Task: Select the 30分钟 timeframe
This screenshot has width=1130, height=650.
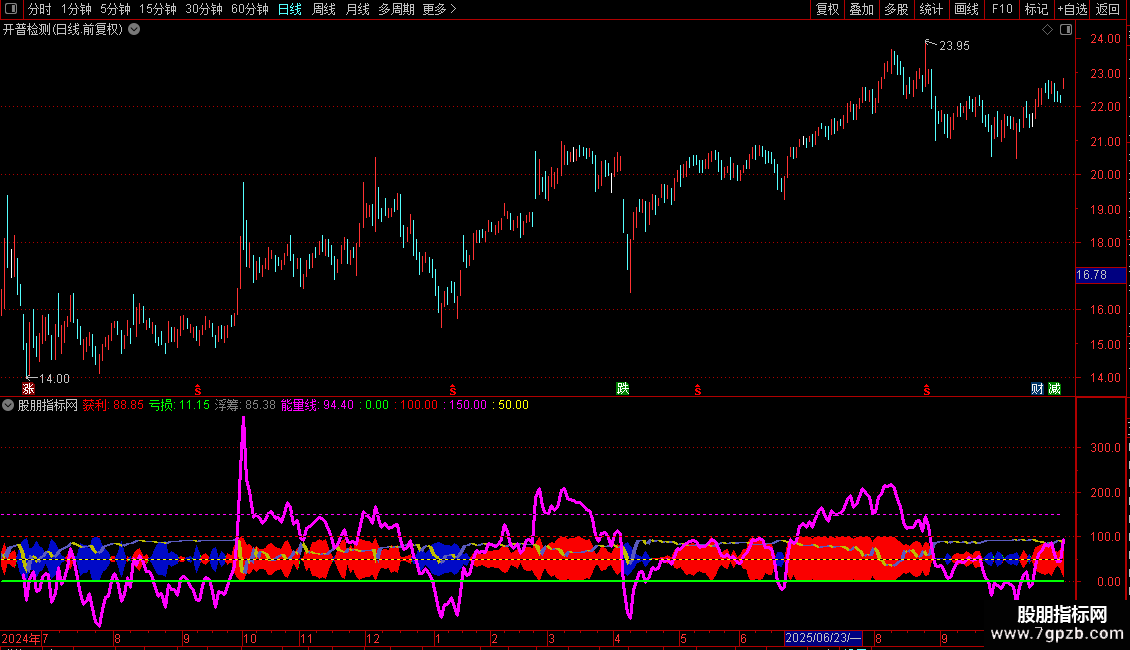Action: (x=204, y=9)
